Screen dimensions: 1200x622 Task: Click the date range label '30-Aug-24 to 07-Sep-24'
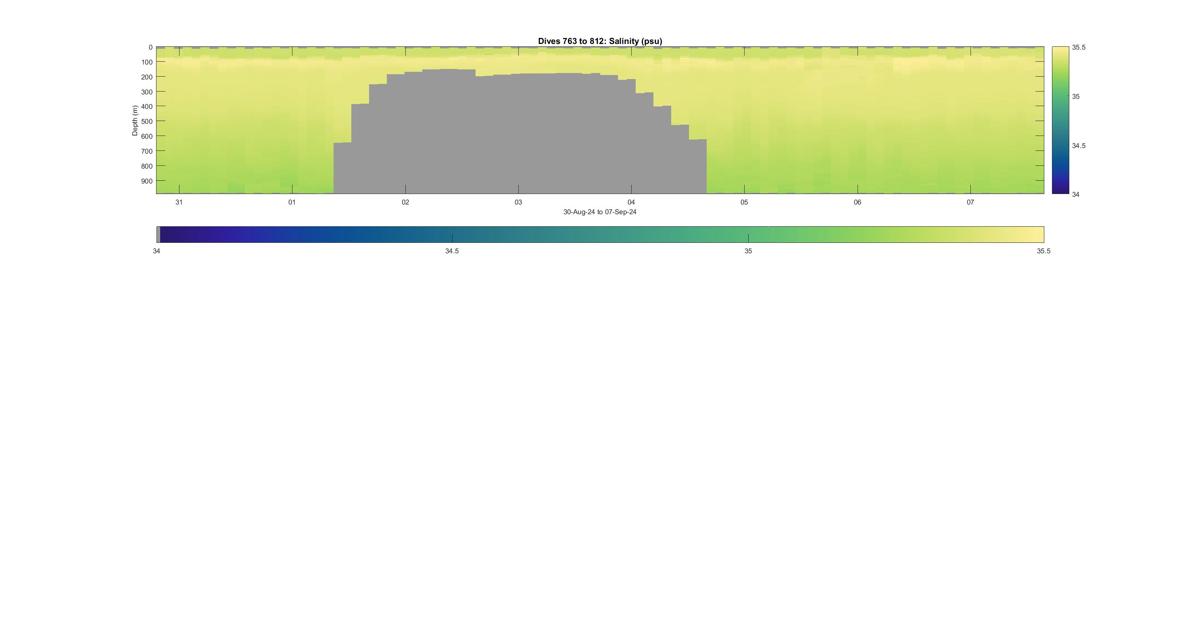tap(600, 212)
